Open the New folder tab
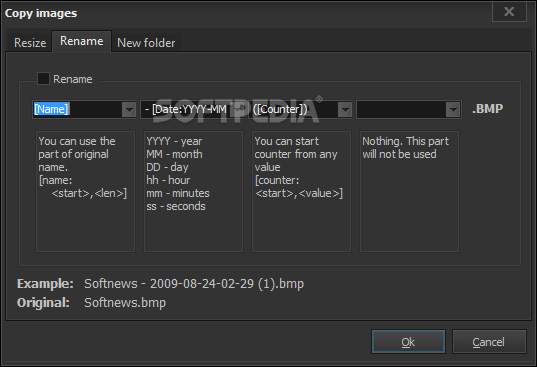Screen dimensions: 537x367 pos(146,43)
